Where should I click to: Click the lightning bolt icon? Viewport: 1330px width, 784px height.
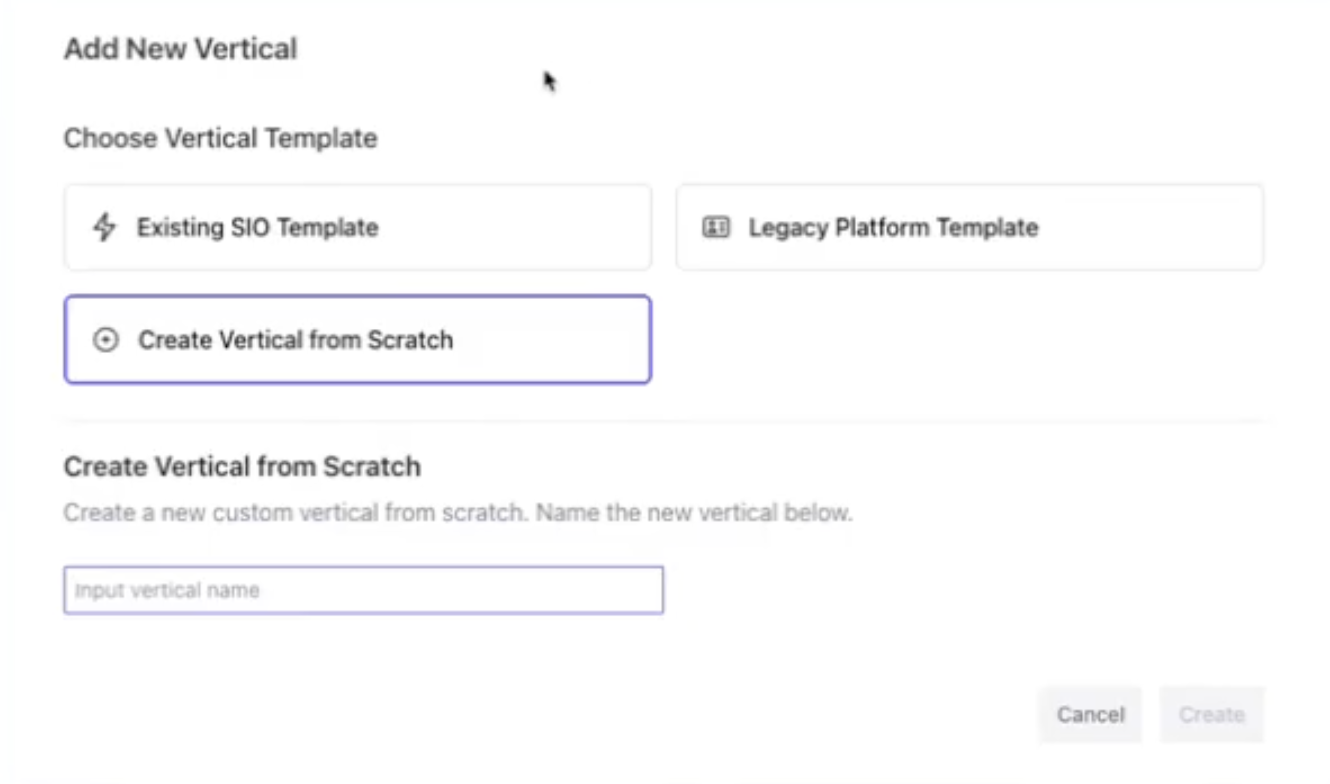click(104, 227)
